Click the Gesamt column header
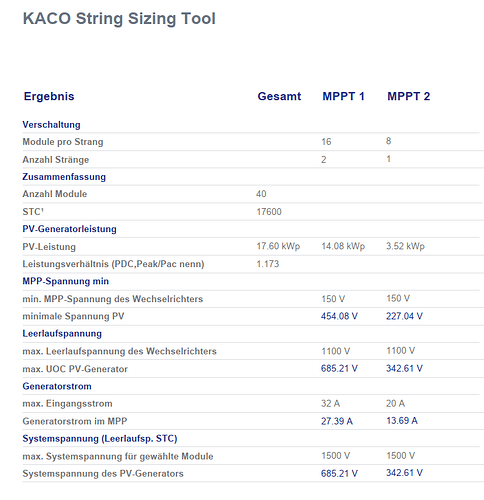This screenshot has height=500, width=484. pos(279,96)
